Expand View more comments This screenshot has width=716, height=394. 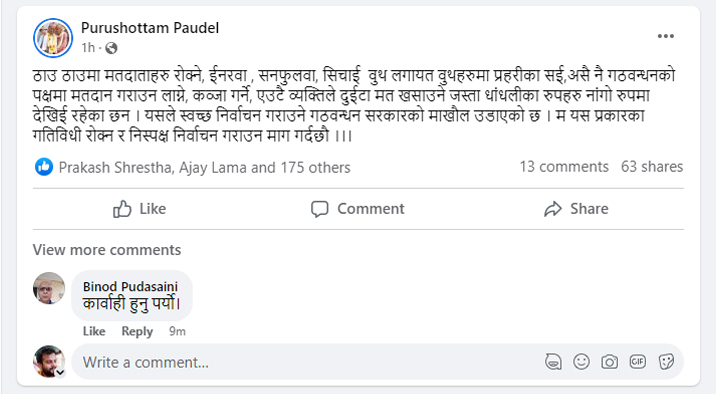107,250
